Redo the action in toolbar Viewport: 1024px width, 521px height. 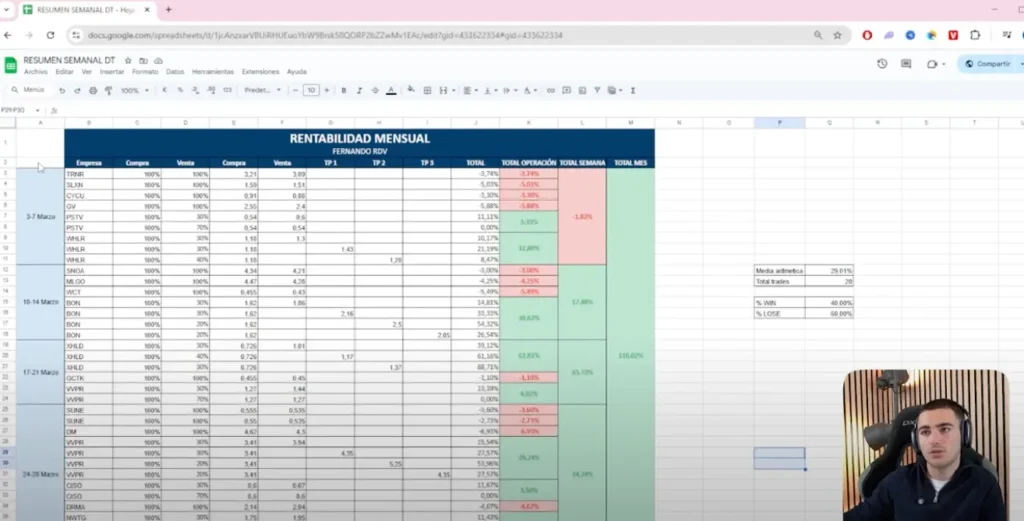[x=77, y=91]
